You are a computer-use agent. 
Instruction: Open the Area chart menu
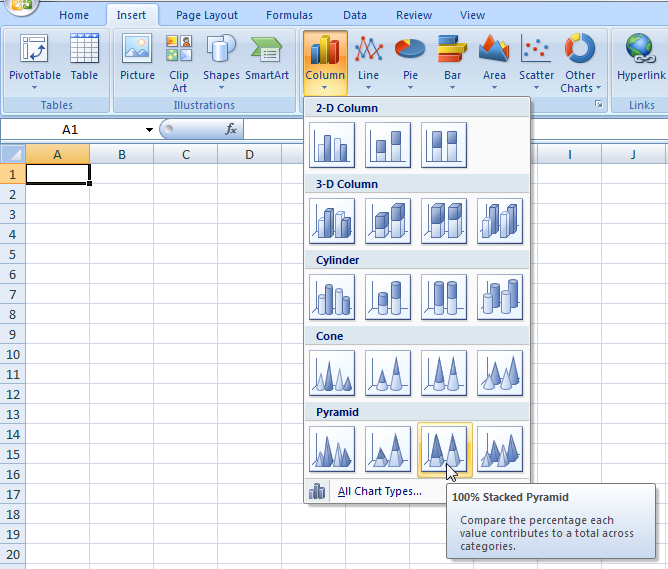point(494,62)
